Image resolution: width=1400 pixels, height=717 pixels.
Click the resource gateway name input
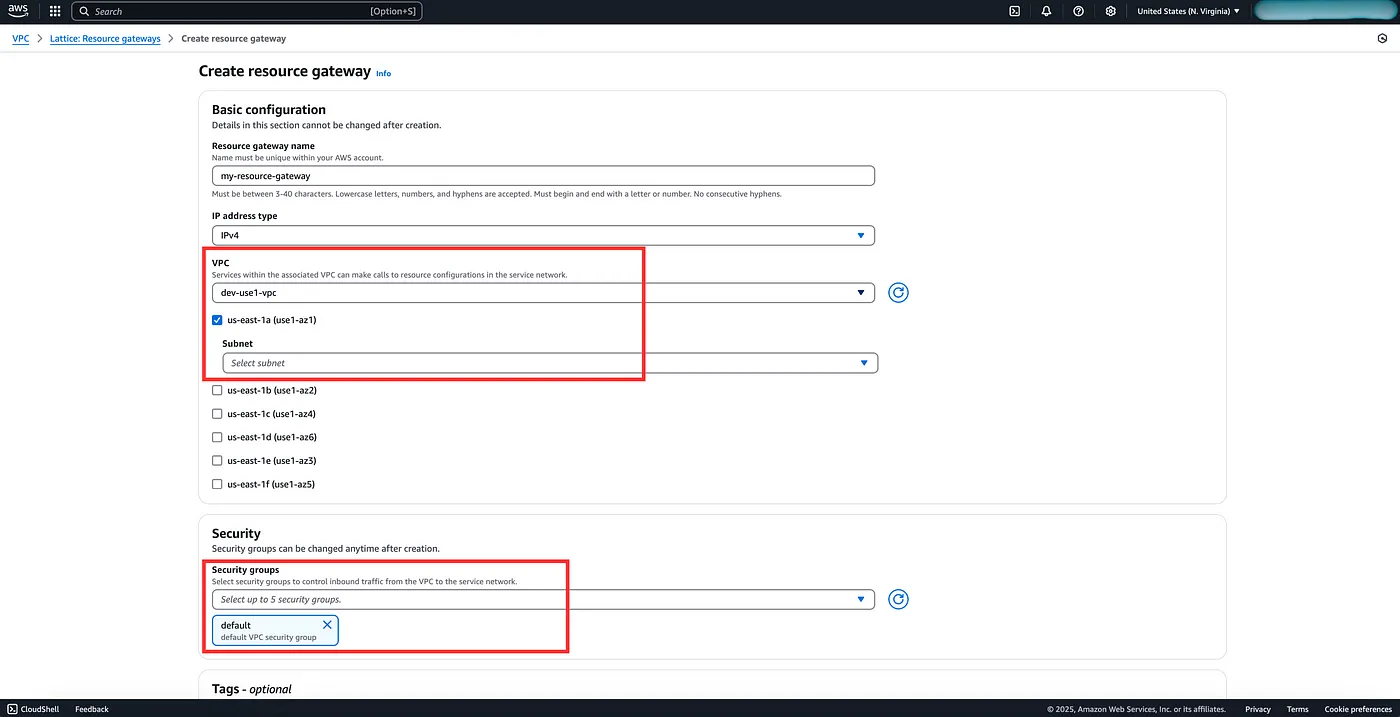coord(543,176)
